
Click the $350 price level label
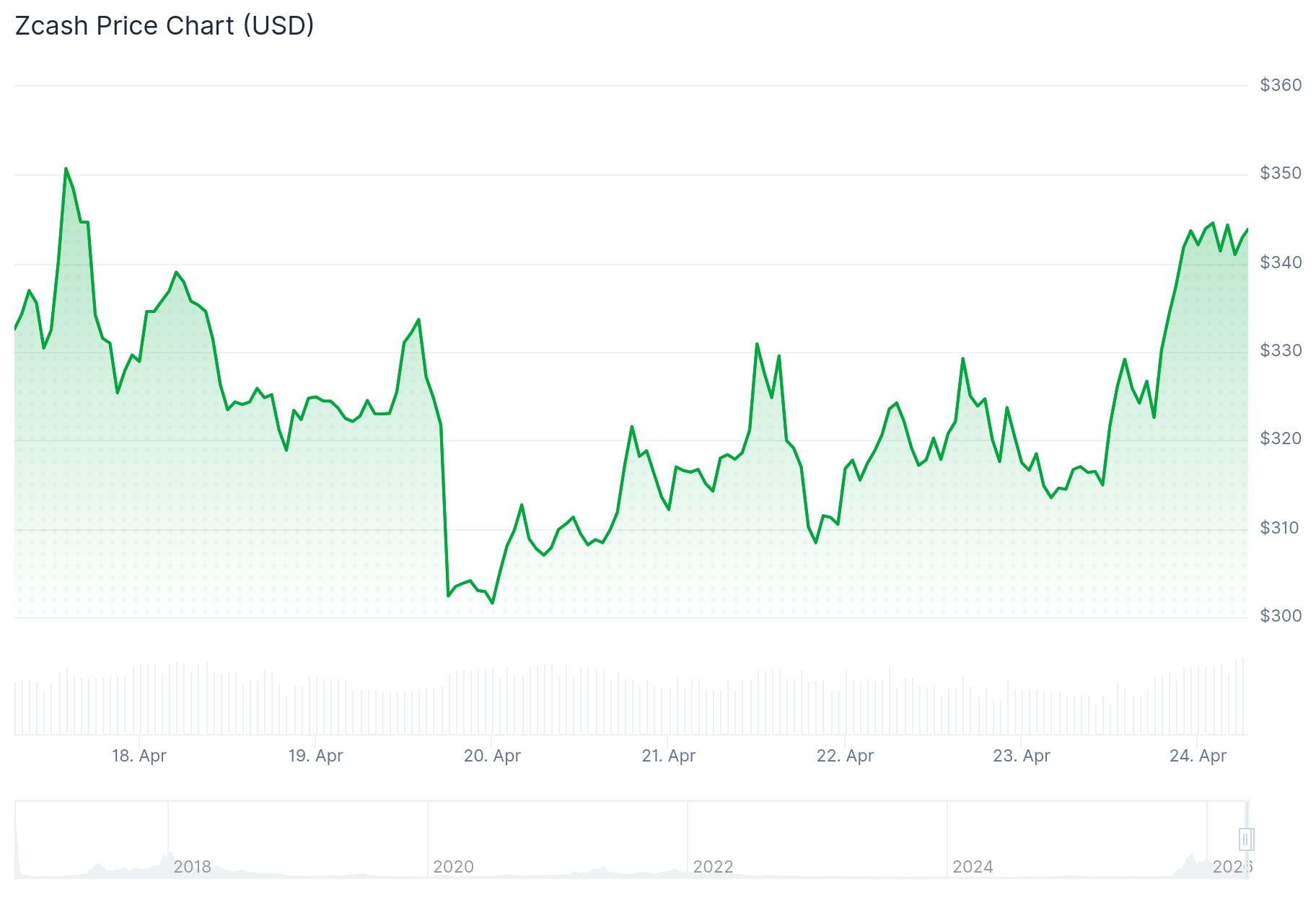pos(1282,172)
